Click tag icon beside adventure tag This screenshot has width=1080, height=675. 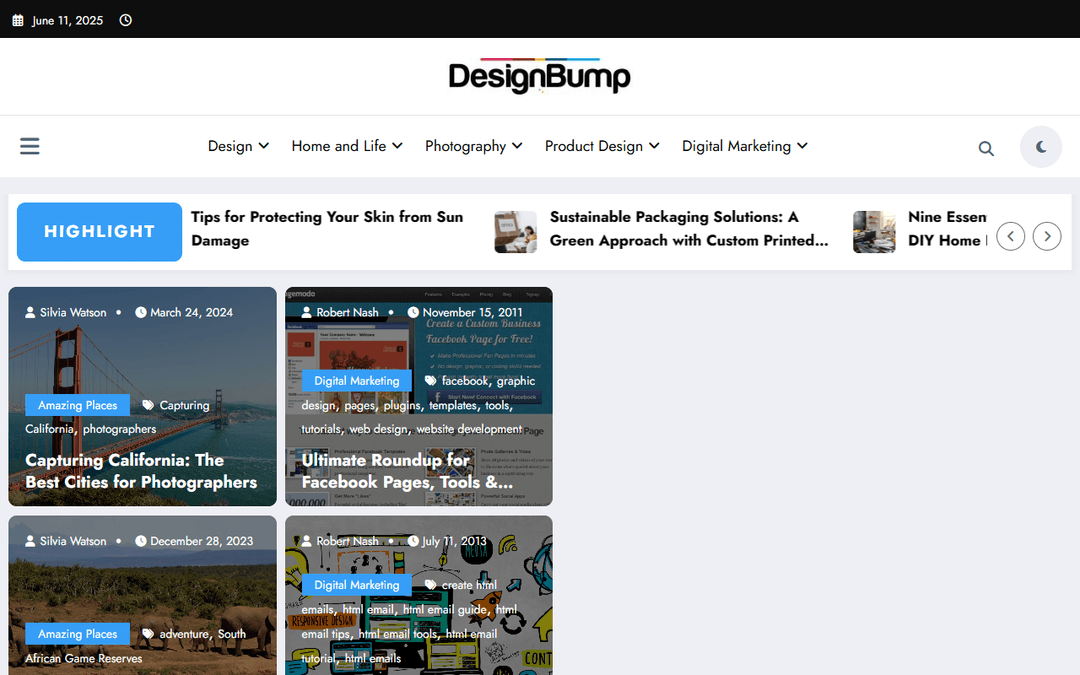pos(148,634)
